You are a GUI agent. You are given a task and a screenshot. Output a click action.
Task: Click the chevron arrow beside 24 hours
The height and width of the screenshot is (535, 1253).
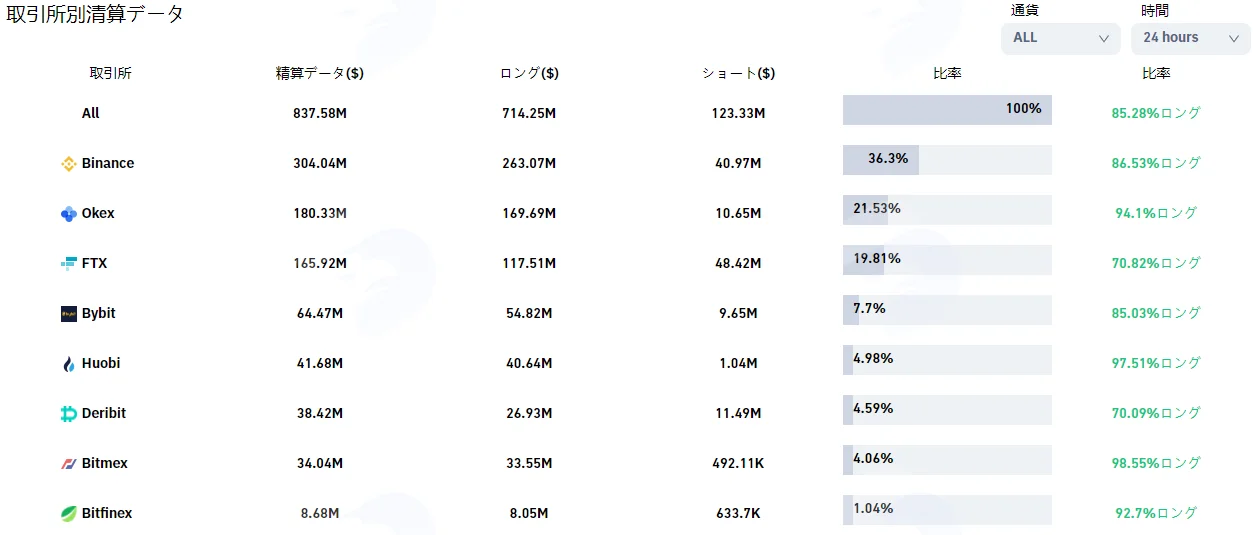click(x=1233, y=38)
